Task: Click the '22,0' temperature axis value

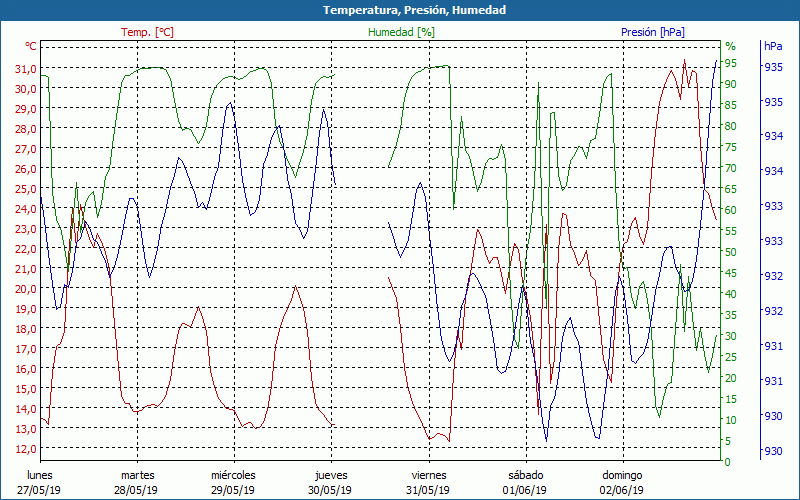Action: point(26,248)
